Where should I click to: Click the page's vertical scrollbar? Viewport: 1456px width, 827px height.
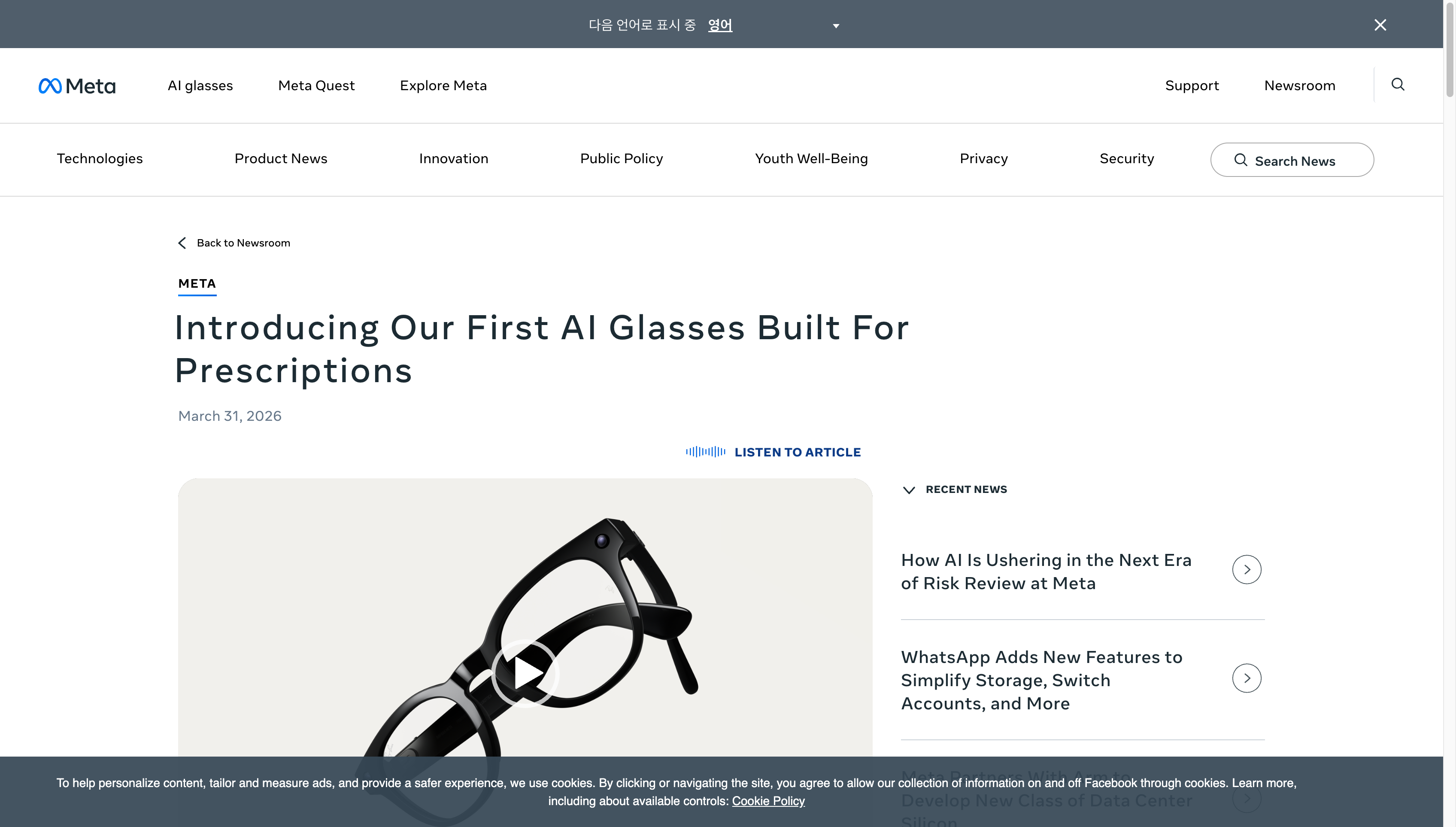tap(1449, 51)
